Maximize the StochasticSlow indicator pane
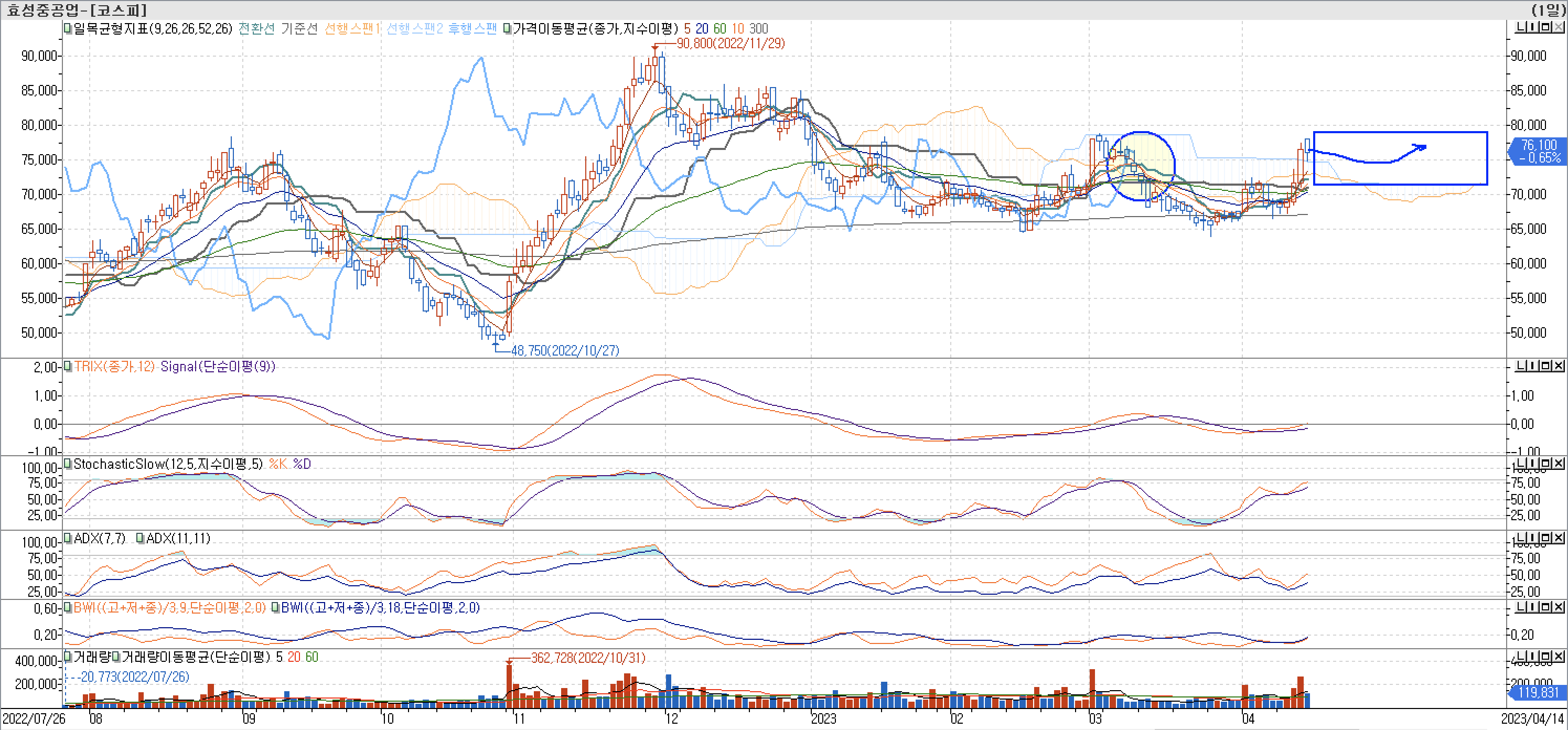The width and height of the screenshot is (1568, 730). pos(1545,463)
